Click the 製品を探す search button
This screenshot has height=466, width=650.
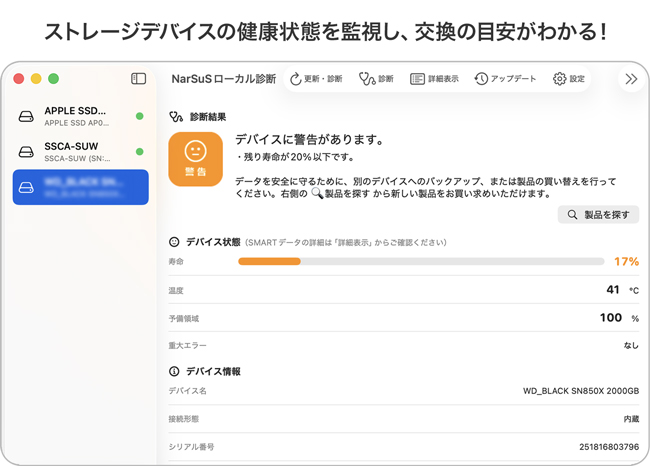pyautogui.click(x=598, y=214)
